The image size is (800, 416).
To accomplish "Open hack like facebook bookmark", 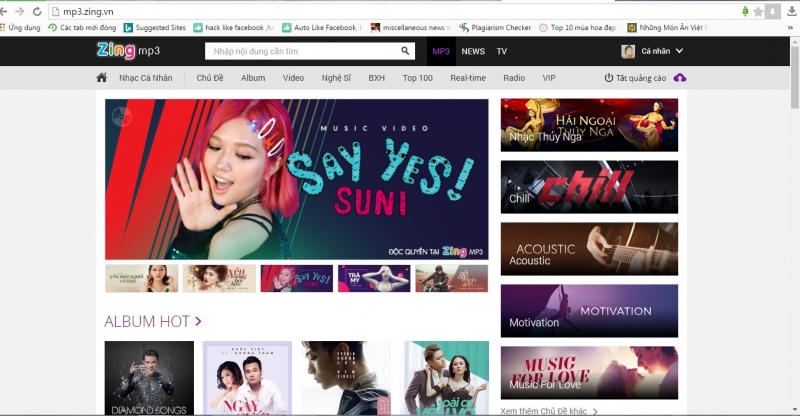I will click(x=234, y=28).
